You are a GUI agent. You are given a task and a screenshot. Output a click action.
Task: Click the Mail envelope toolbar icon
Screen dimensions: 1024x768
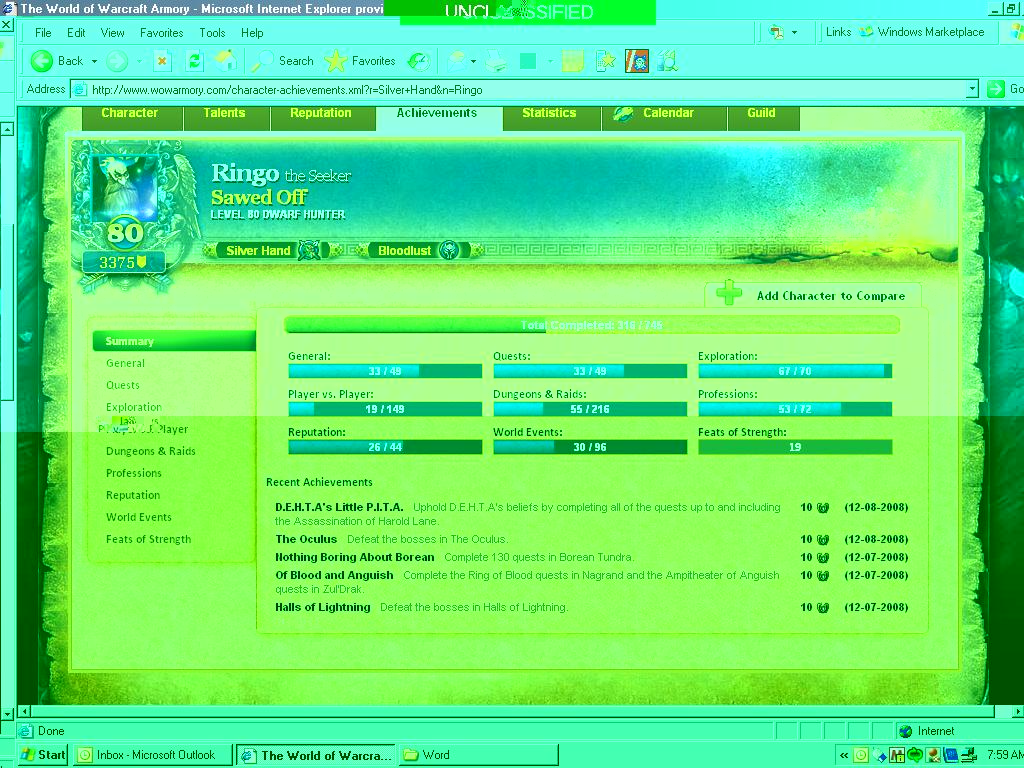click(456, 61)
